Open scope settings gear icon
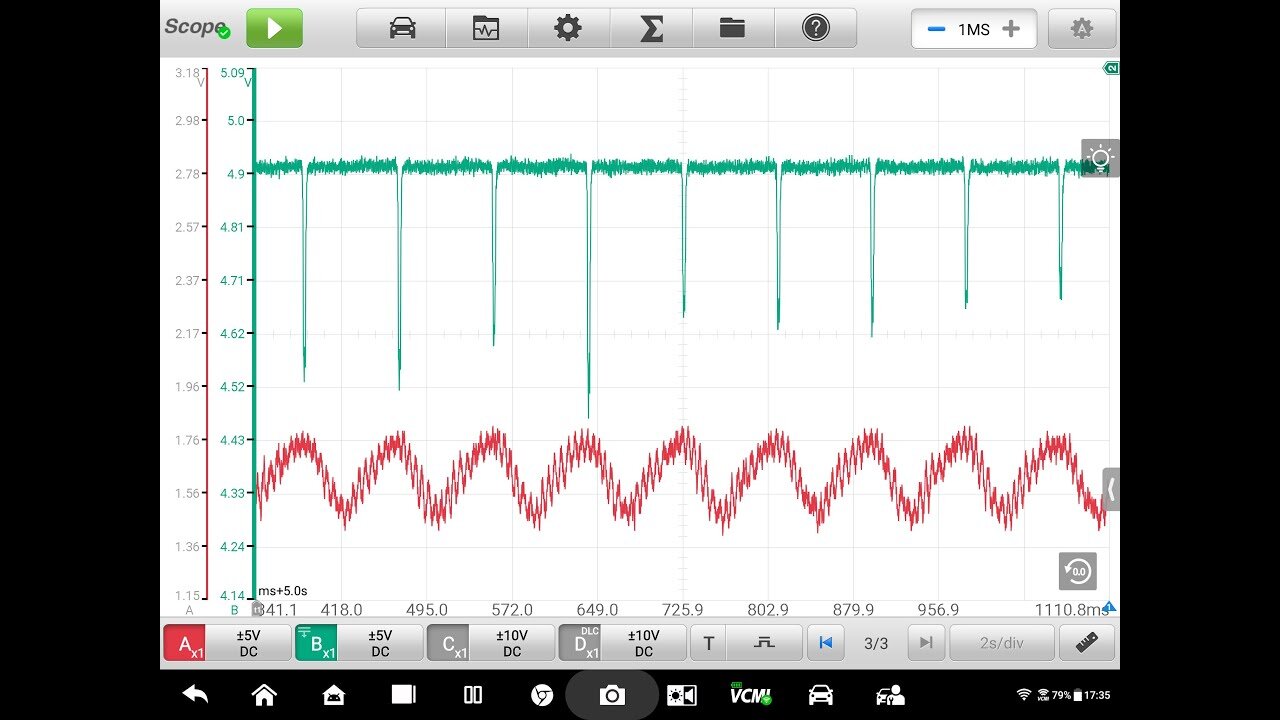 (568, 28)
